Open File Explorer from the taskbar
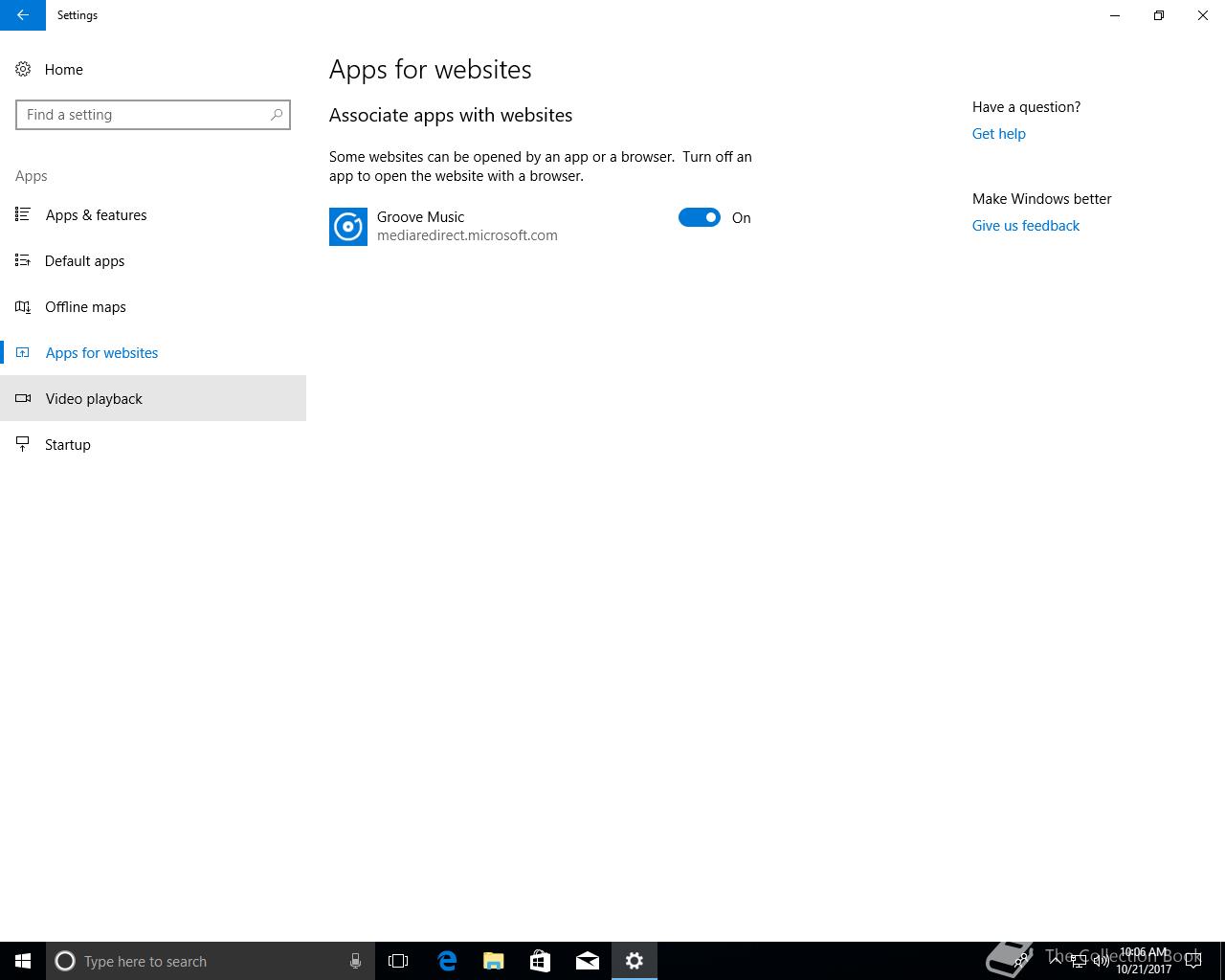Image resolution: width=1225 pixels, height=980 pixels. pos(494,961)
